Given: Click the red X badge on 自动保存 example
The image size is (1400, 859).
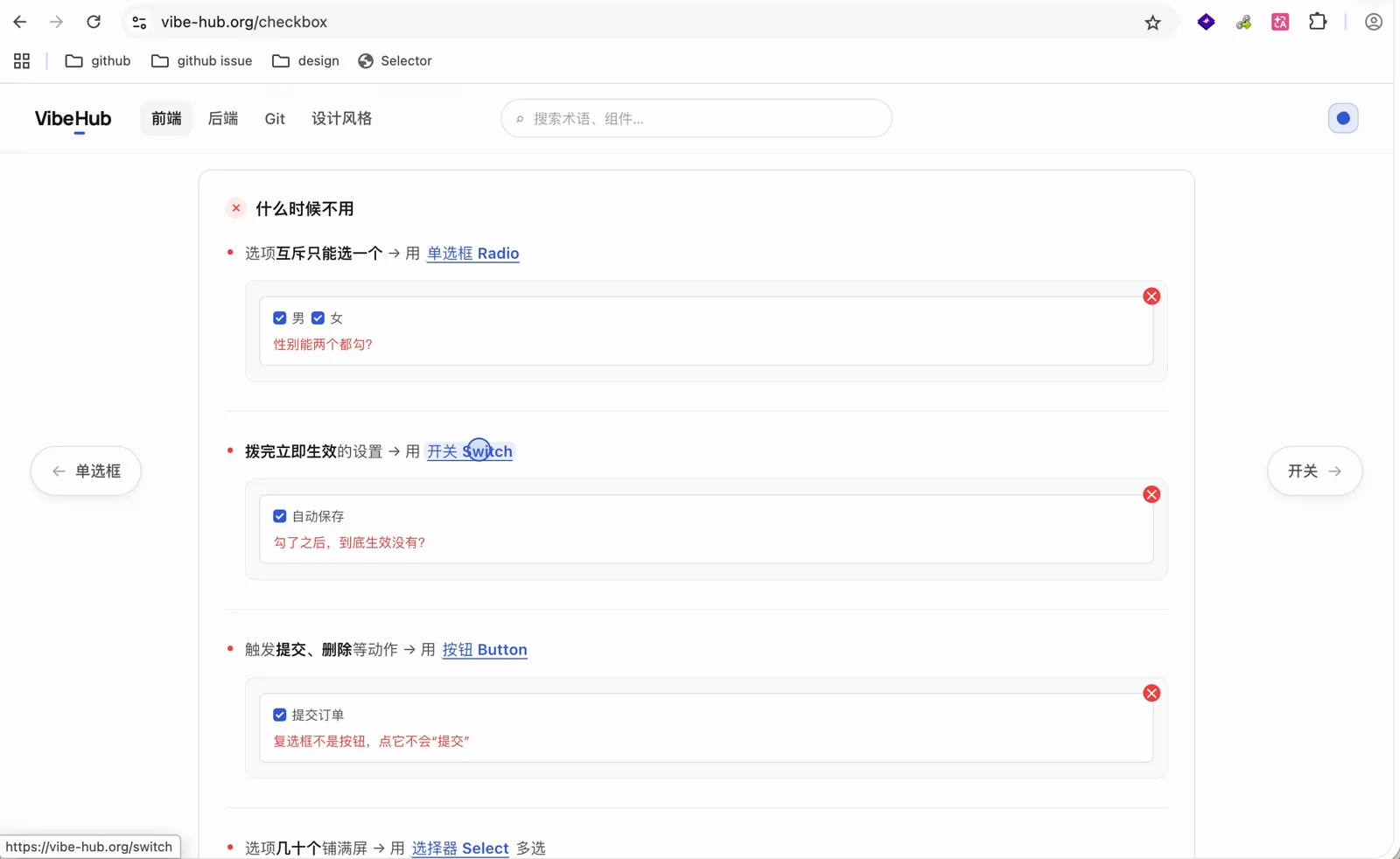Looking at the screenshot, I should click(1151, 494).
